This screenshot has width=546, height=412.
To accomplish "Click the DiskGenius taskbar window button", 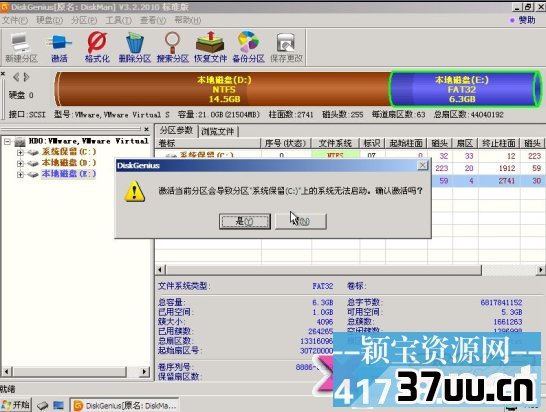I will coord(124,405).
